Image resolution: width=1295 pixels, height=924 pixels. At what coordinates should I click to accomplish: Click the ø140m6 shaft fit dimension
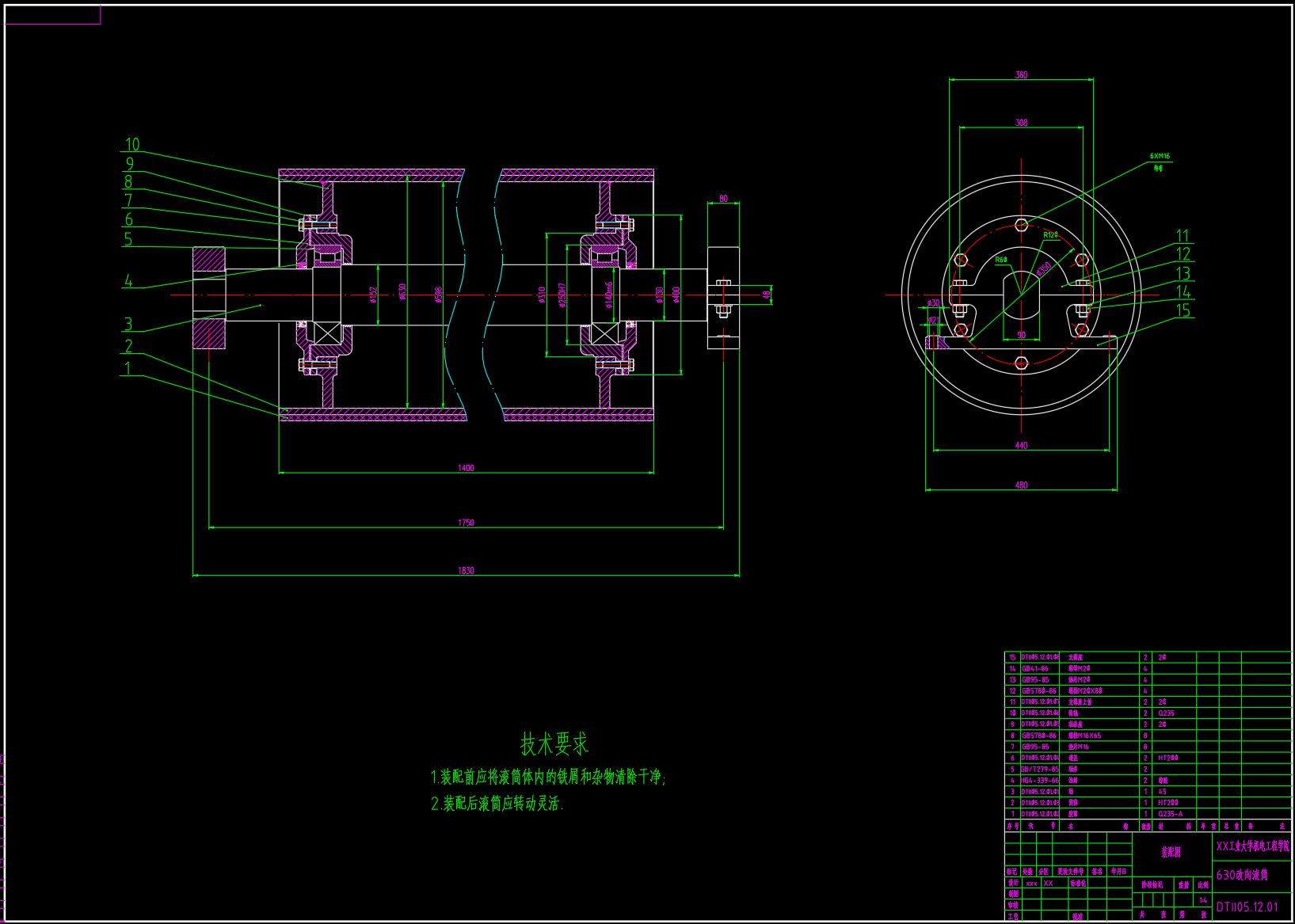[x=609, y=295]
